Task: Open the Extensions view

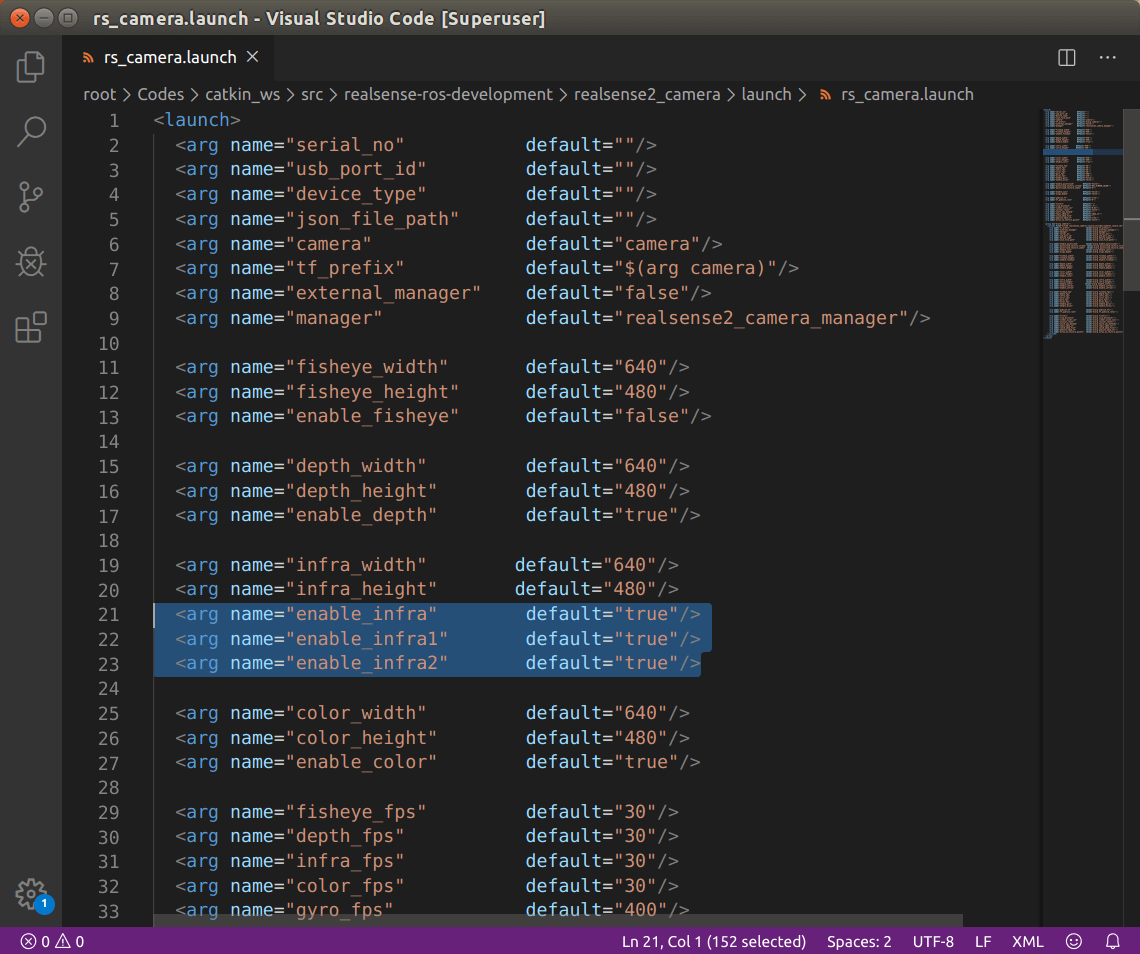Action: tap(31, 327)
